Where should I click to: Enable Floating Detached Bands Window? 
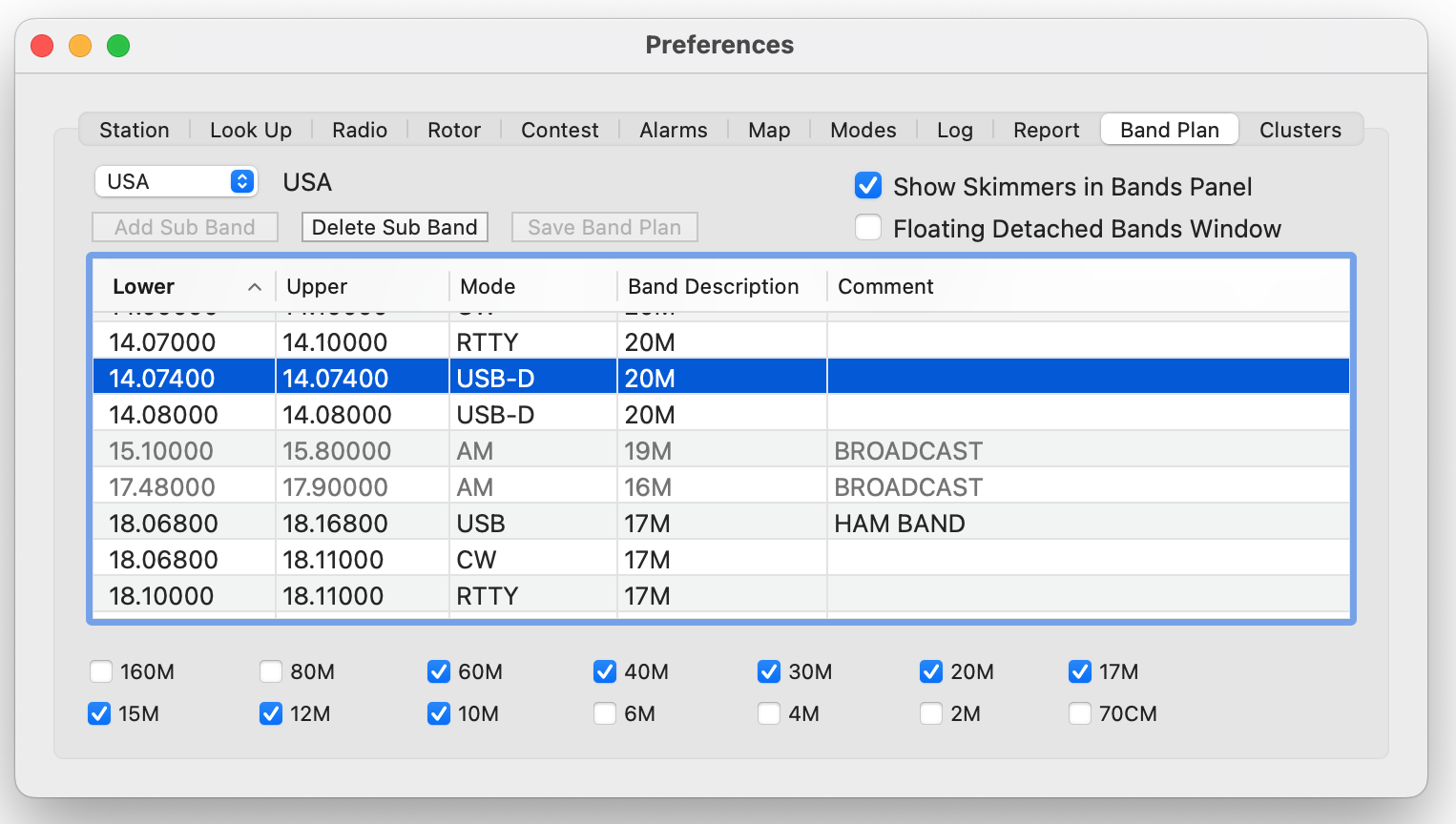tap(868, 228)
